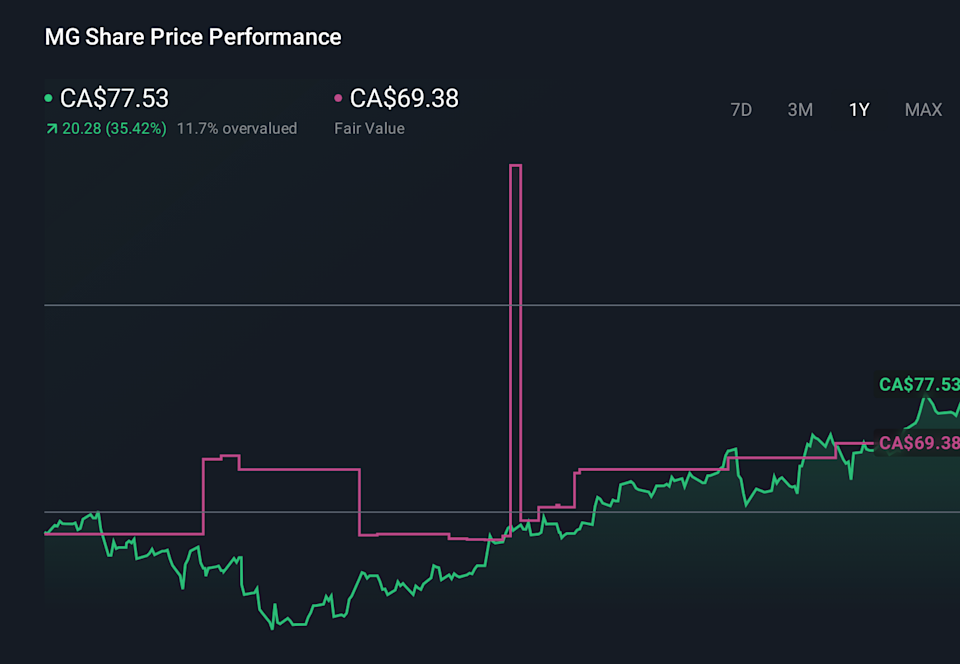The image size is (960, 664).
Task: Click the green upward trend arrow icon
Action: pos(51,129)
